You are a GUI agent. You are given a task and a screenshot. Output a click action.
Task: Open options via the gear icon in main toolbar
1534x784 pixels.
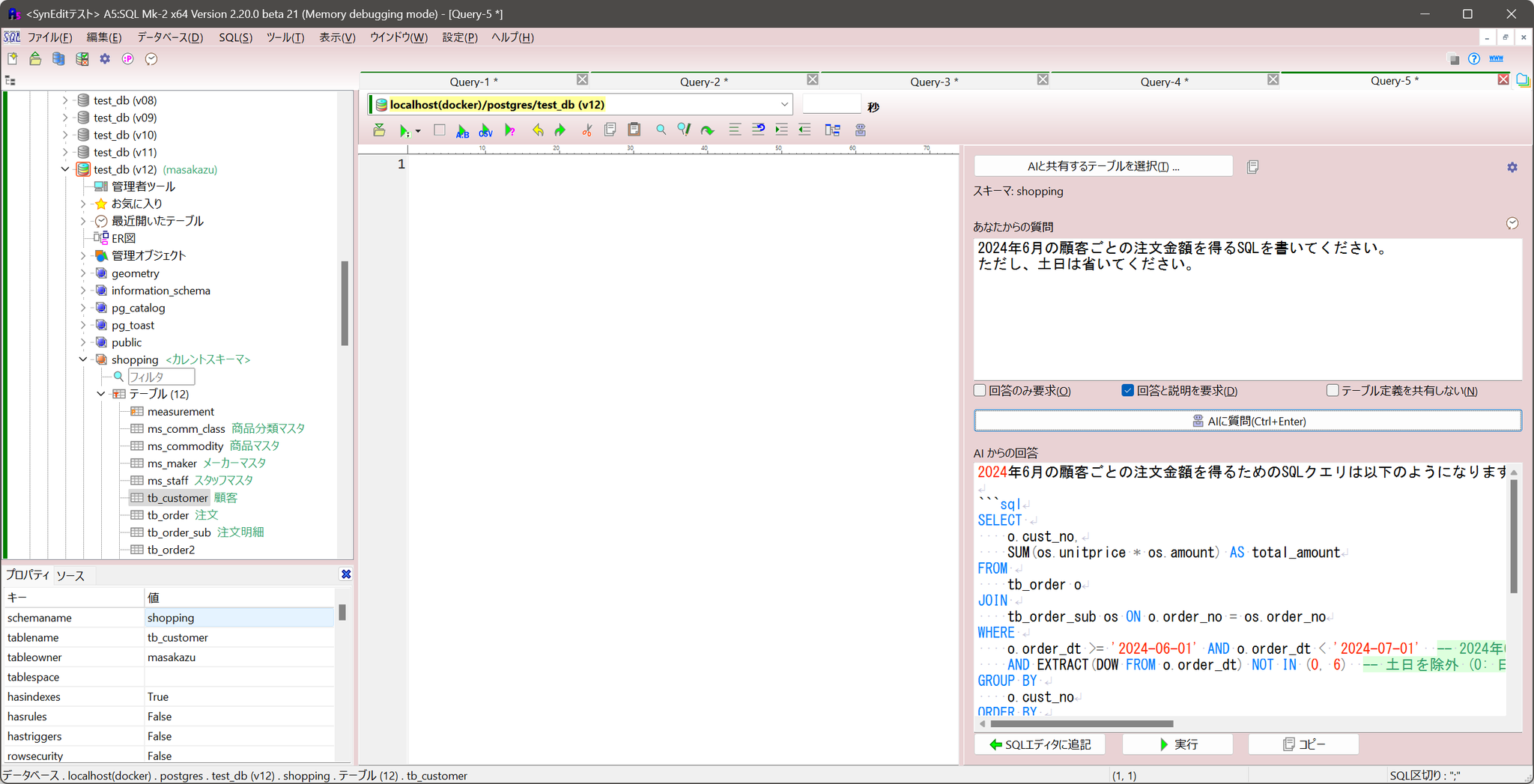pos(105,59)
